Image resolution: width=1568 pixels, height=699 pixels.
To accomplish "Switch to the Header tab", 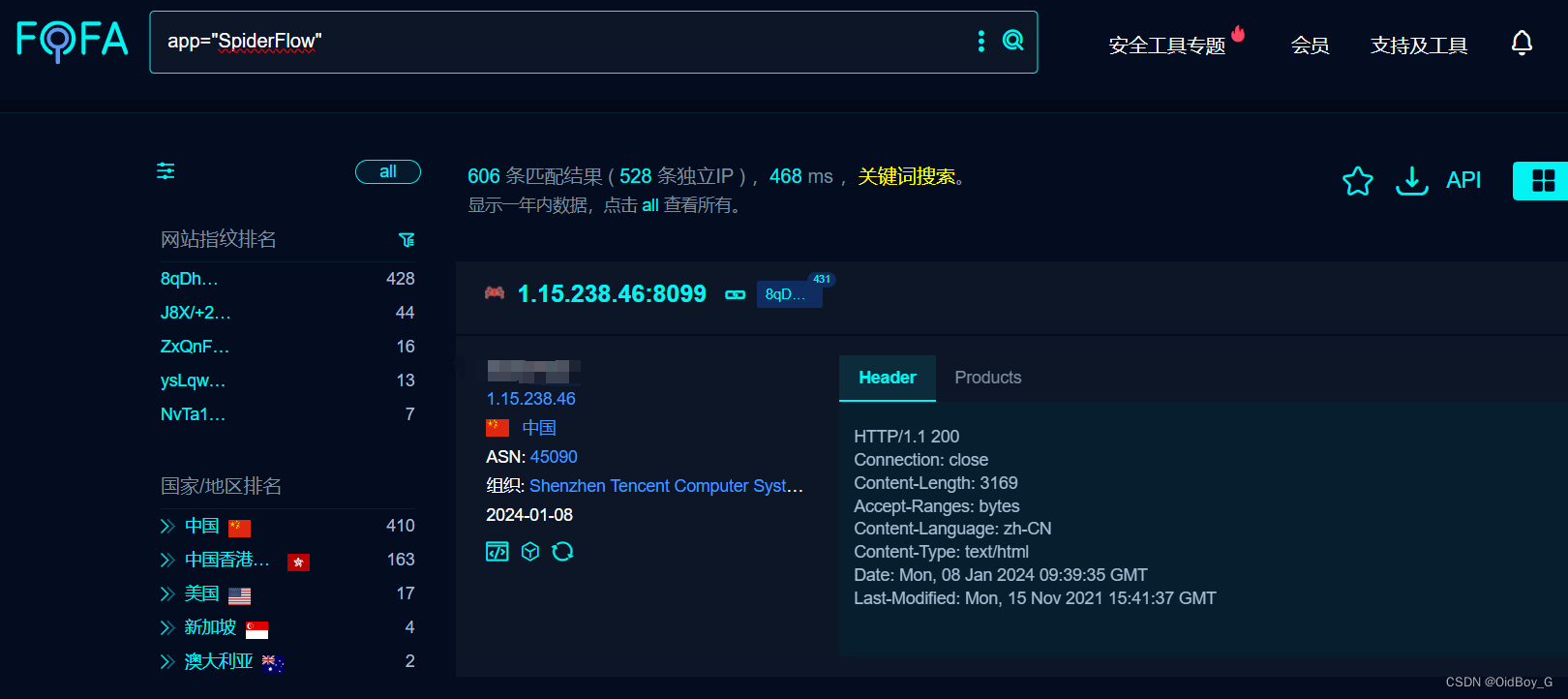I will 888,378.
